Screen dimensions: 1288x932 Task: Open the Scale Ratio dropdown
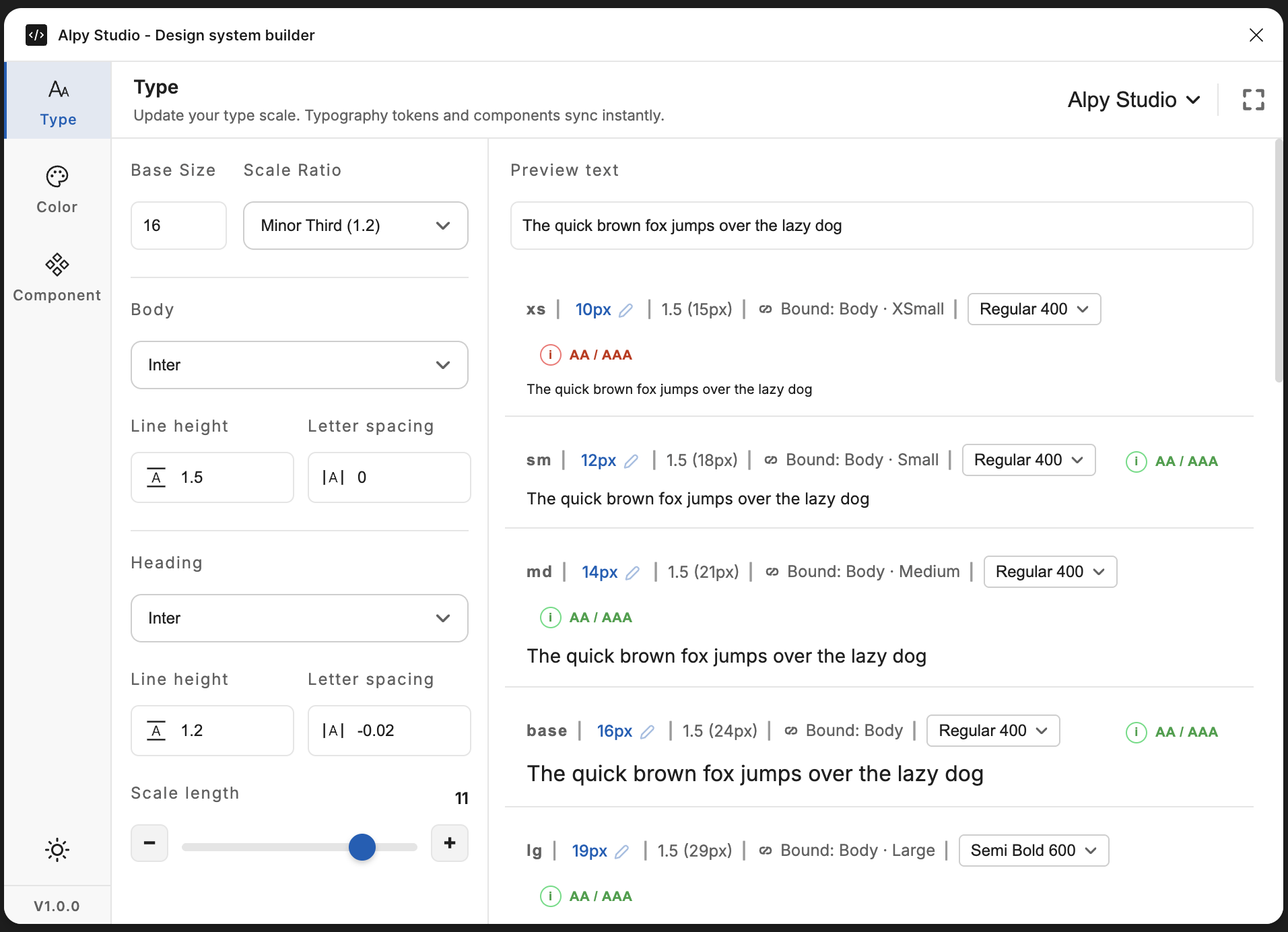click(355, 226)
